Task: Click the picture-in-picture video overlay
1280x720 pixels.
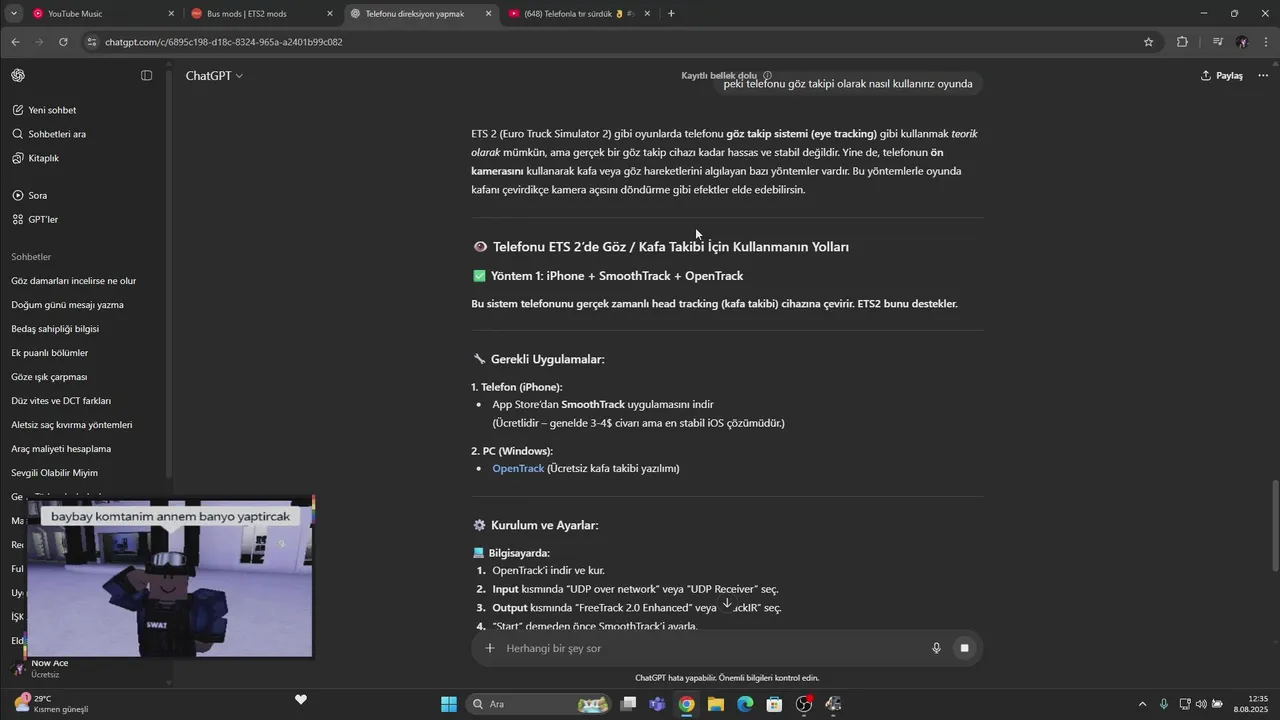Action: pyautogui.click(x=170, y=577)
